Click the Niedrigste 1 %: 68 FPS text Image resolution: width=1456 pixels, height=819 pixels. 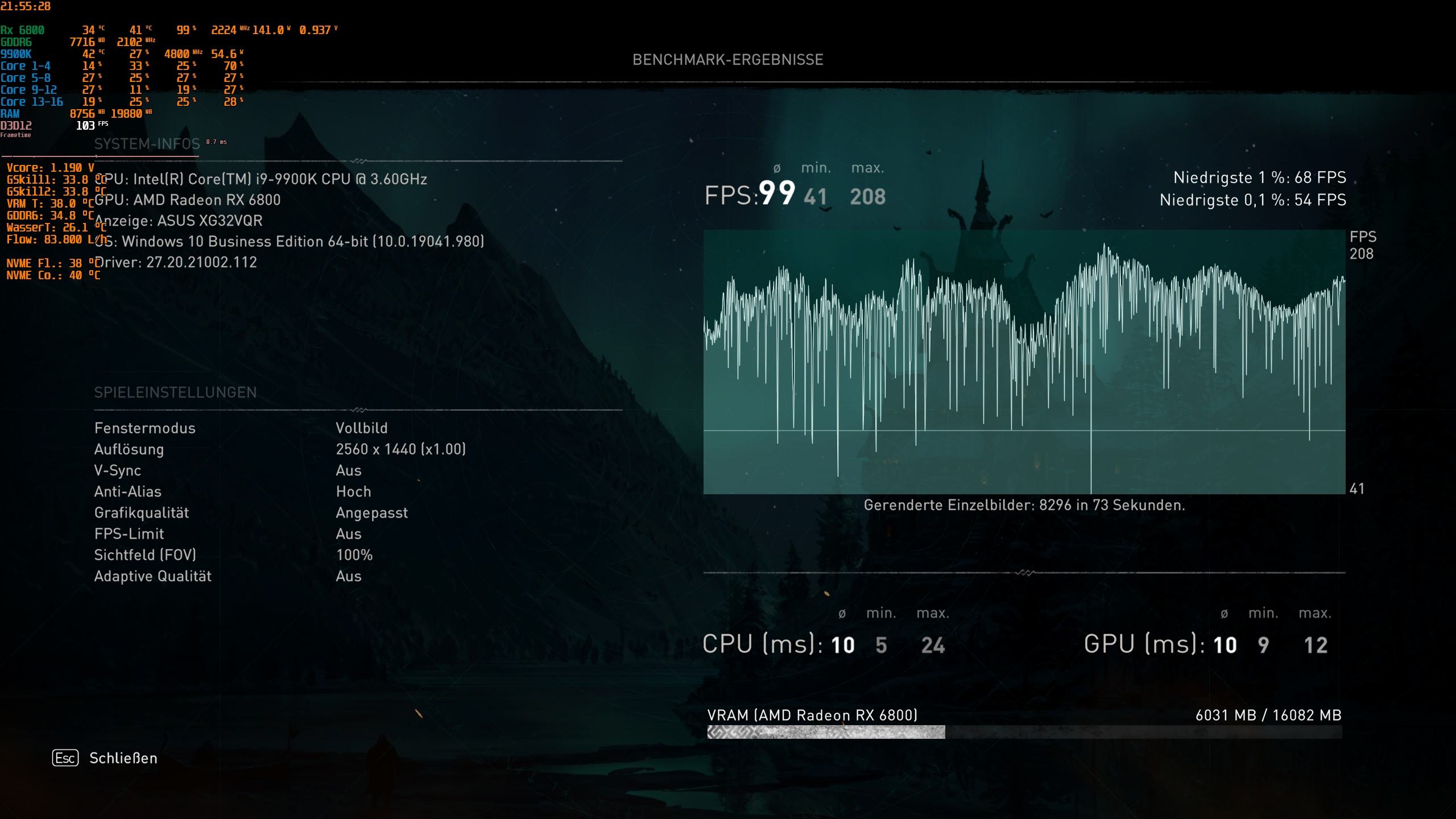[1260, 177]
